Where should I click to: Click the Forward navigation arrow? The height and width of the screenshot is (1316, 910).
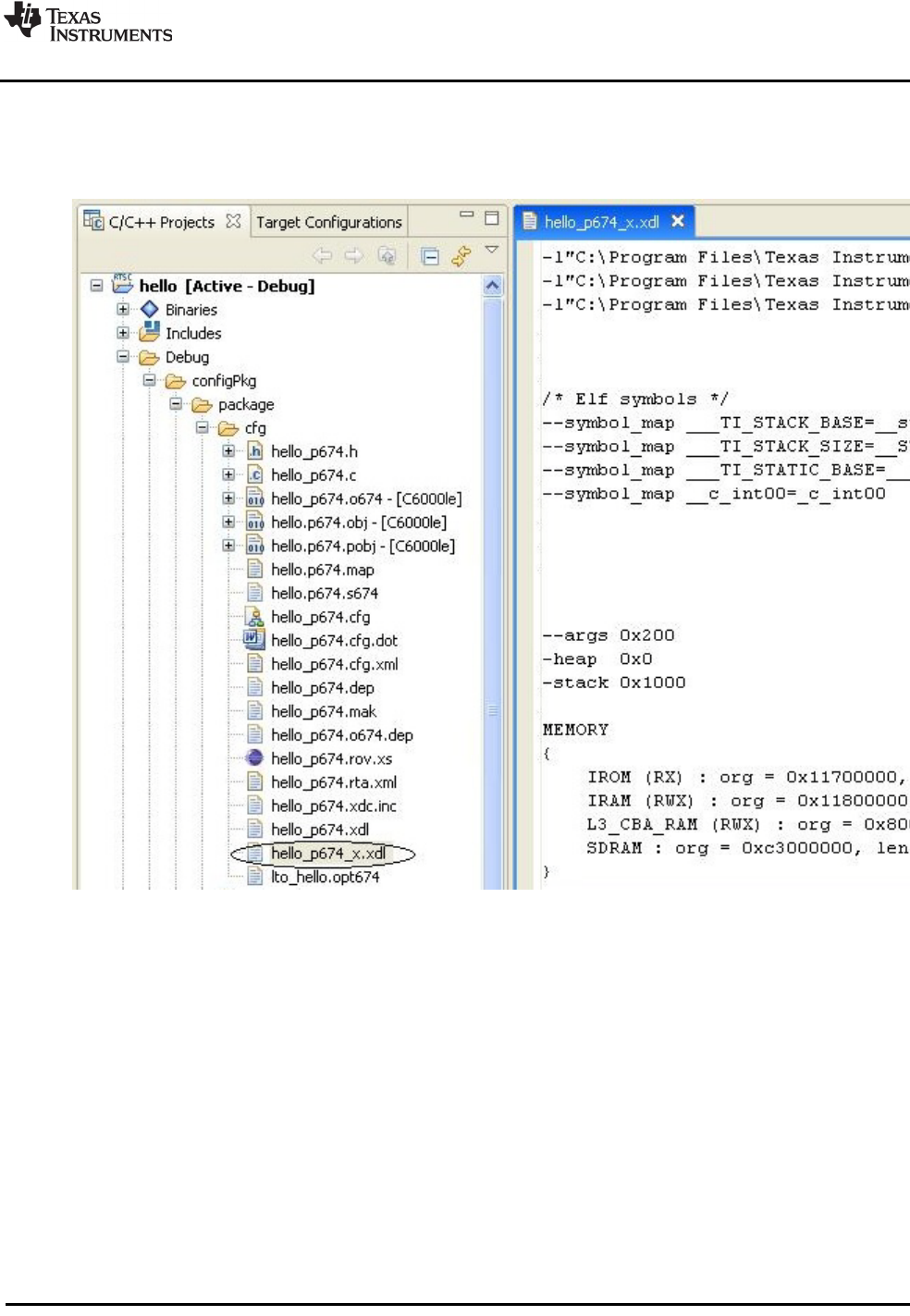354,255
